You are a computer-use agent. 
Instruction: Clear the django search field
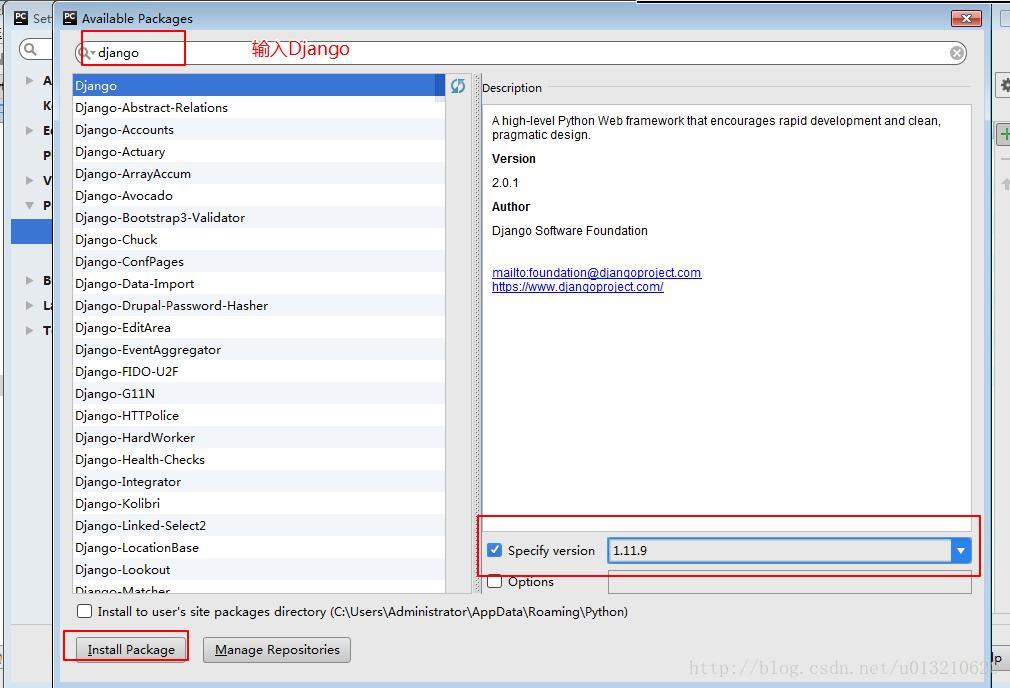(957, 53)
